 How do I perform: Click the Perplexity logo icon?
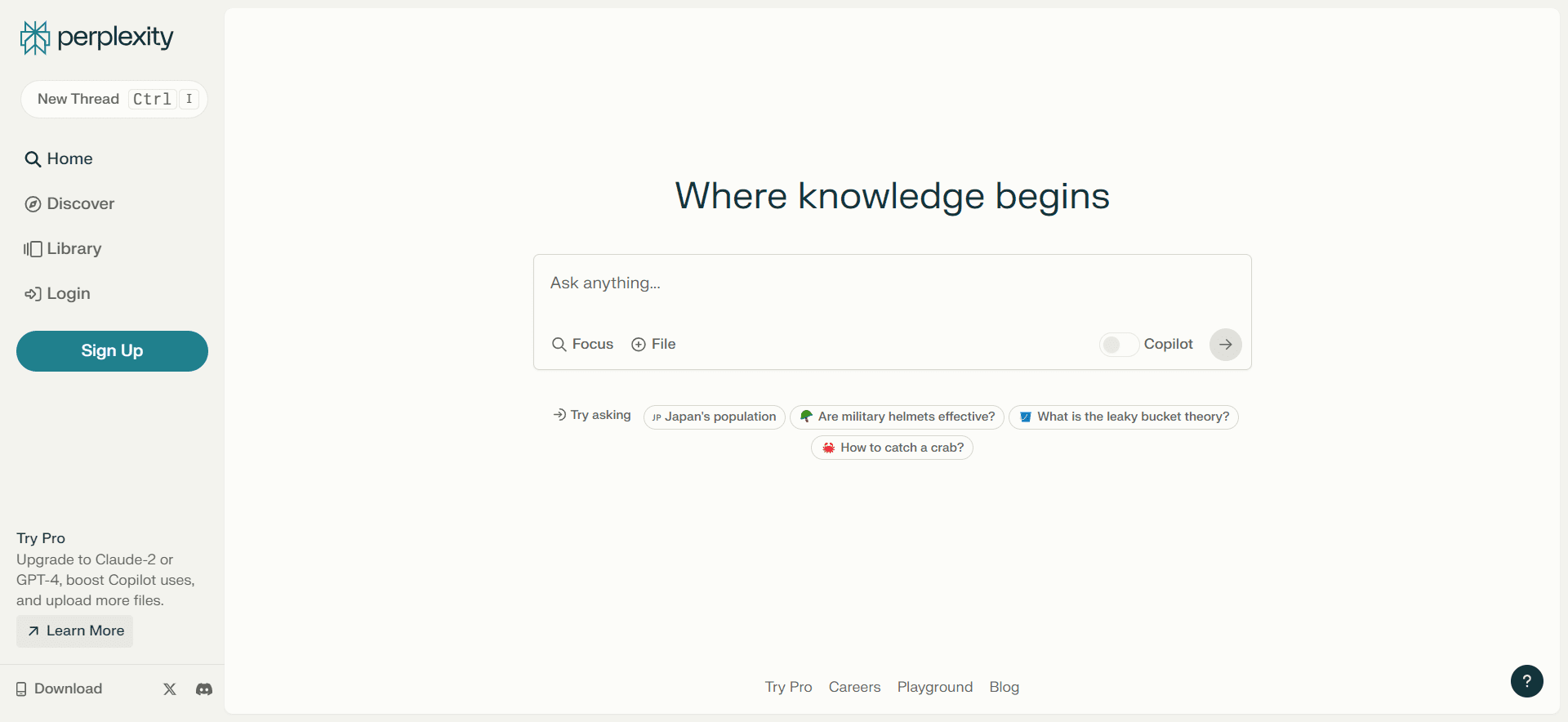tap(35, 38)
